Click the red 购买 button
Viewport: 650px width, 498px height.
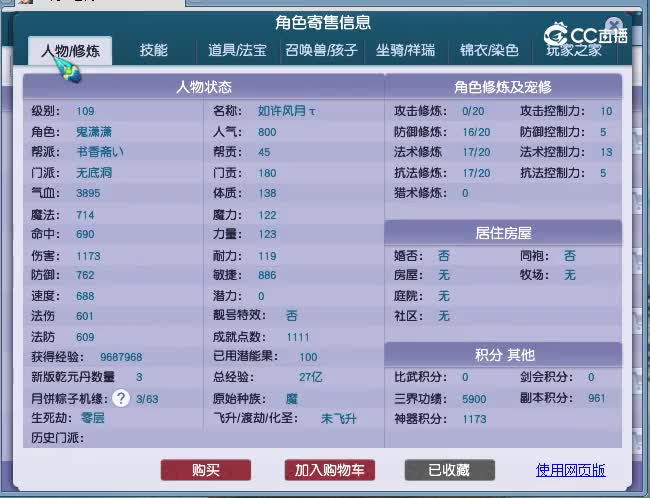[x=206, y=470]
